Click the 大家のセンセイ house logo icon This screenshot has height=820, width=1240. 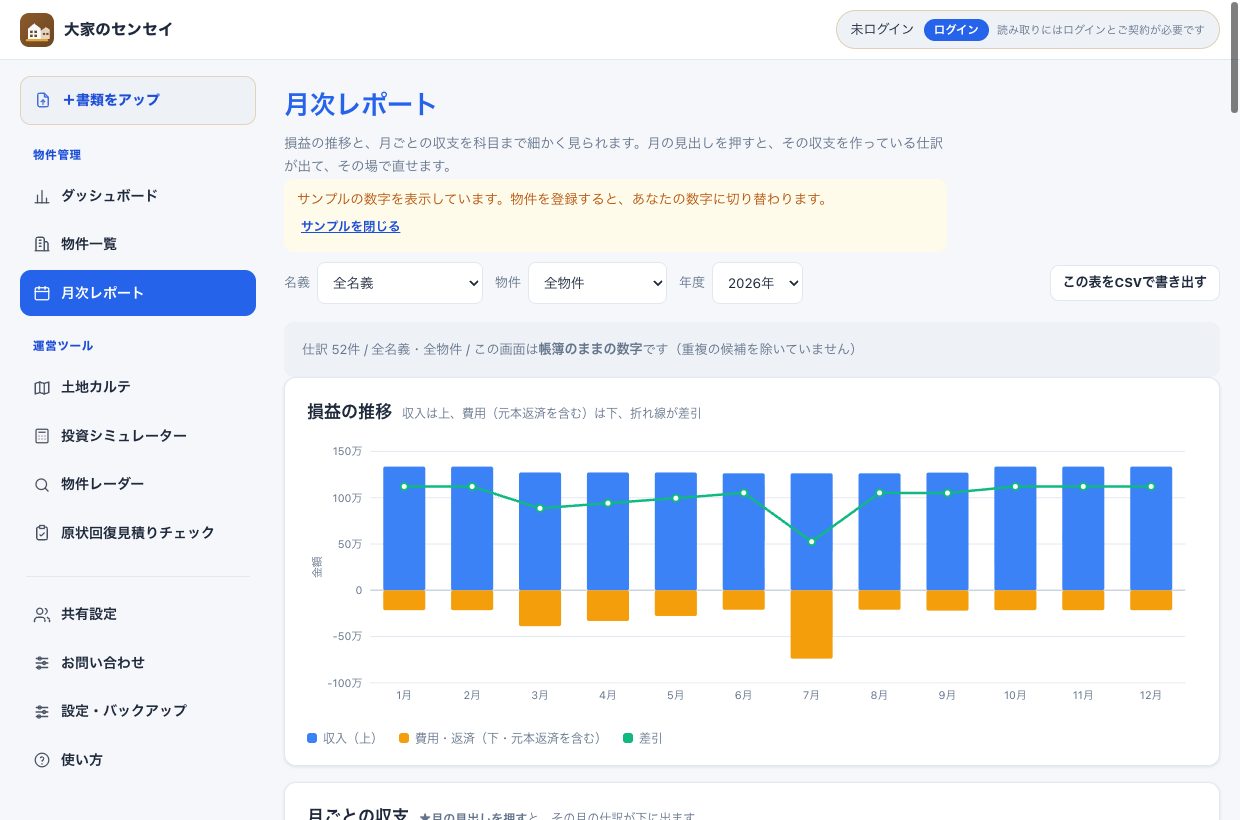pos(37,30)
